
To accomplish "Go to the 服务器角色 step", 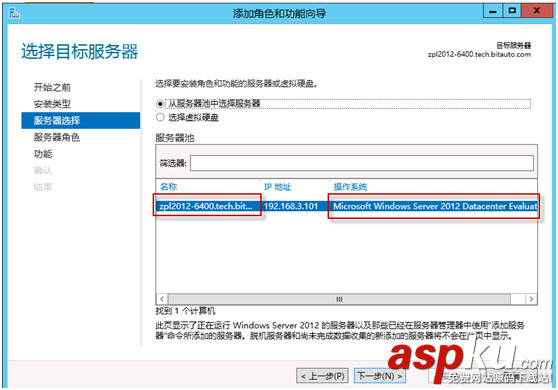I will pyautogui.click(x=57, y=137).
